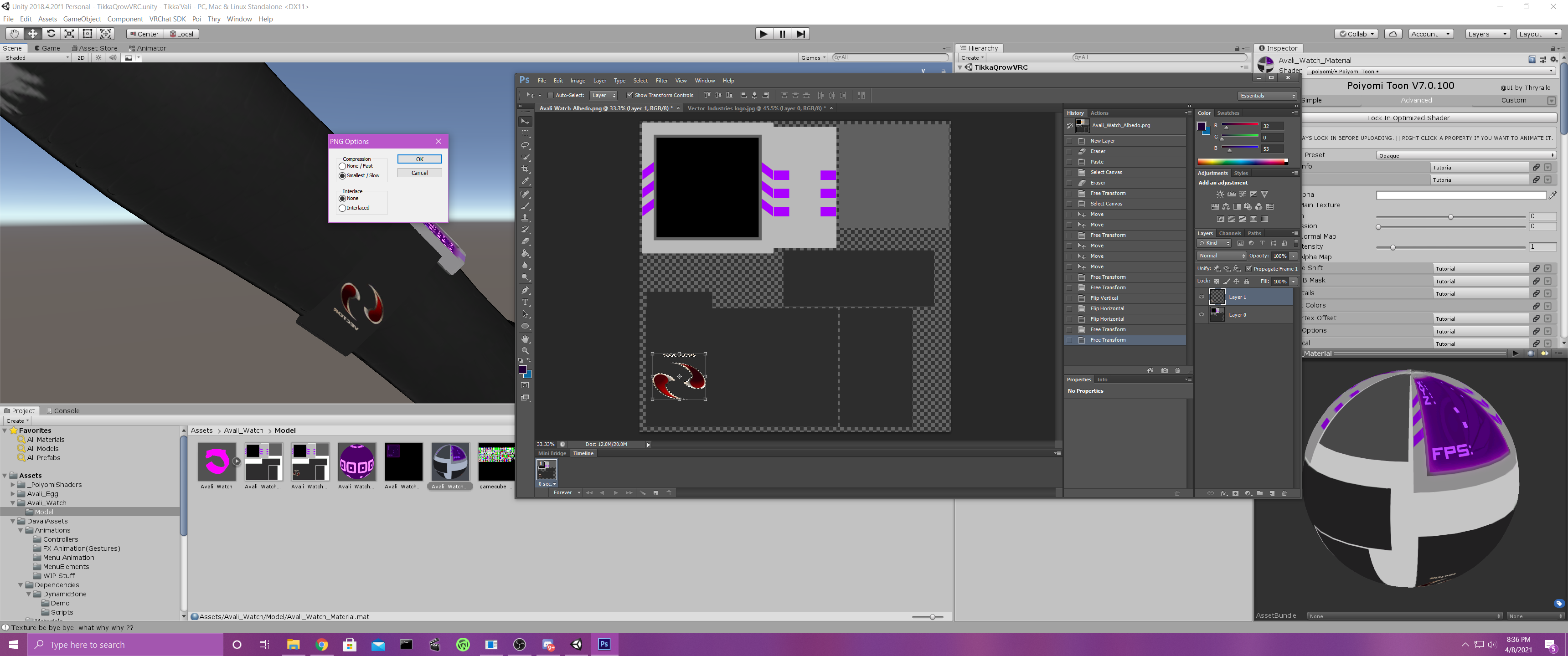Open Photoshop's Filter menu
The image size is (1568, 656).
click(x=662, y=81)
